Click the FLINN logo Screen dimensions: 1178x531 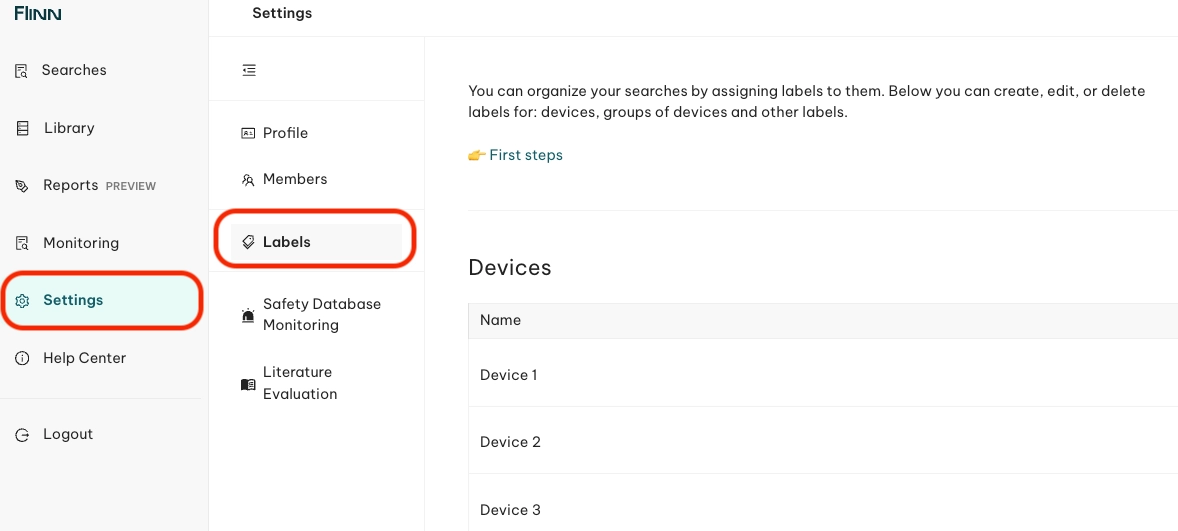tap(38, 14)
